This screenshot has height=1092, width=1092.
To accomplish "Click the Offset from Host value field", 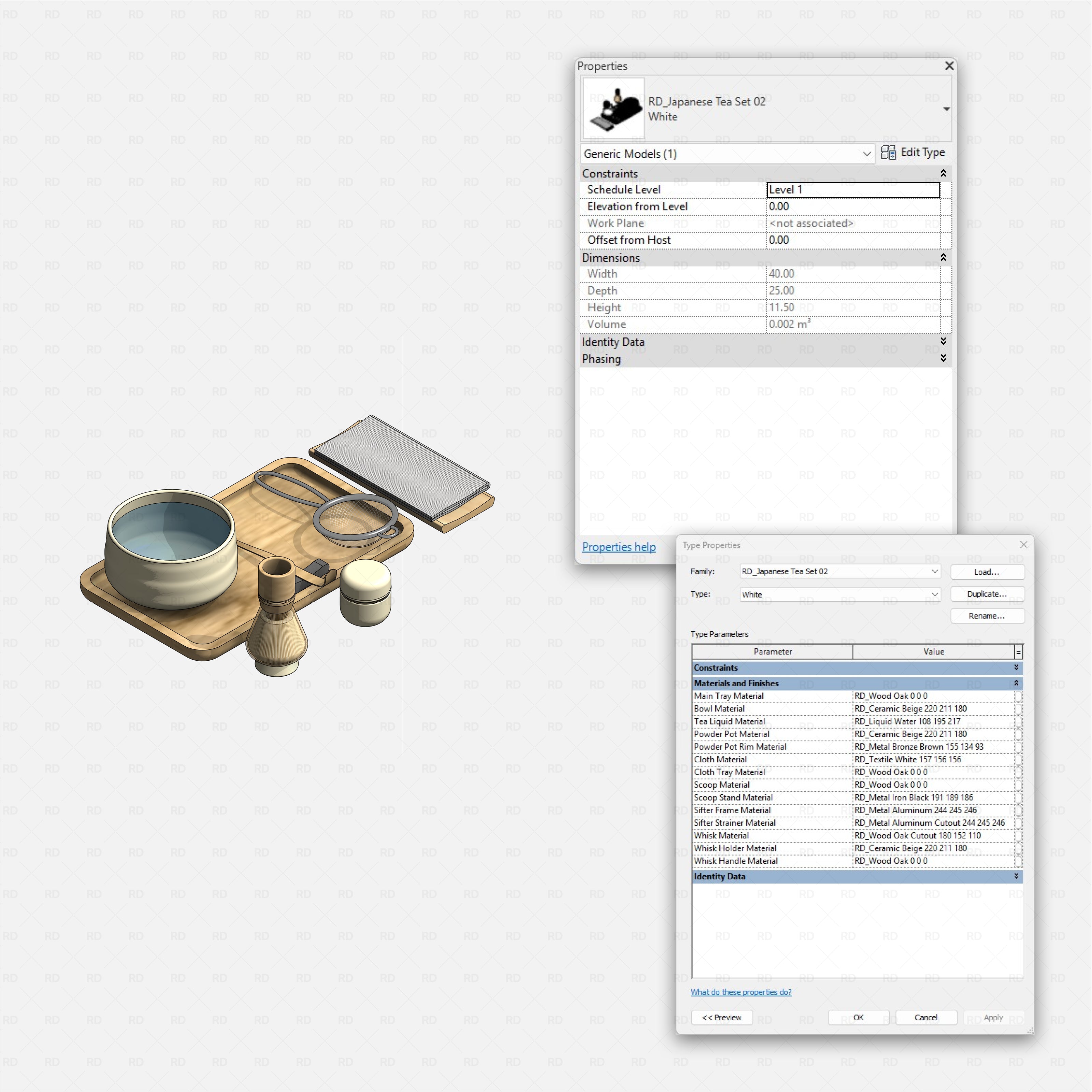I will click(x=853, y=240).
